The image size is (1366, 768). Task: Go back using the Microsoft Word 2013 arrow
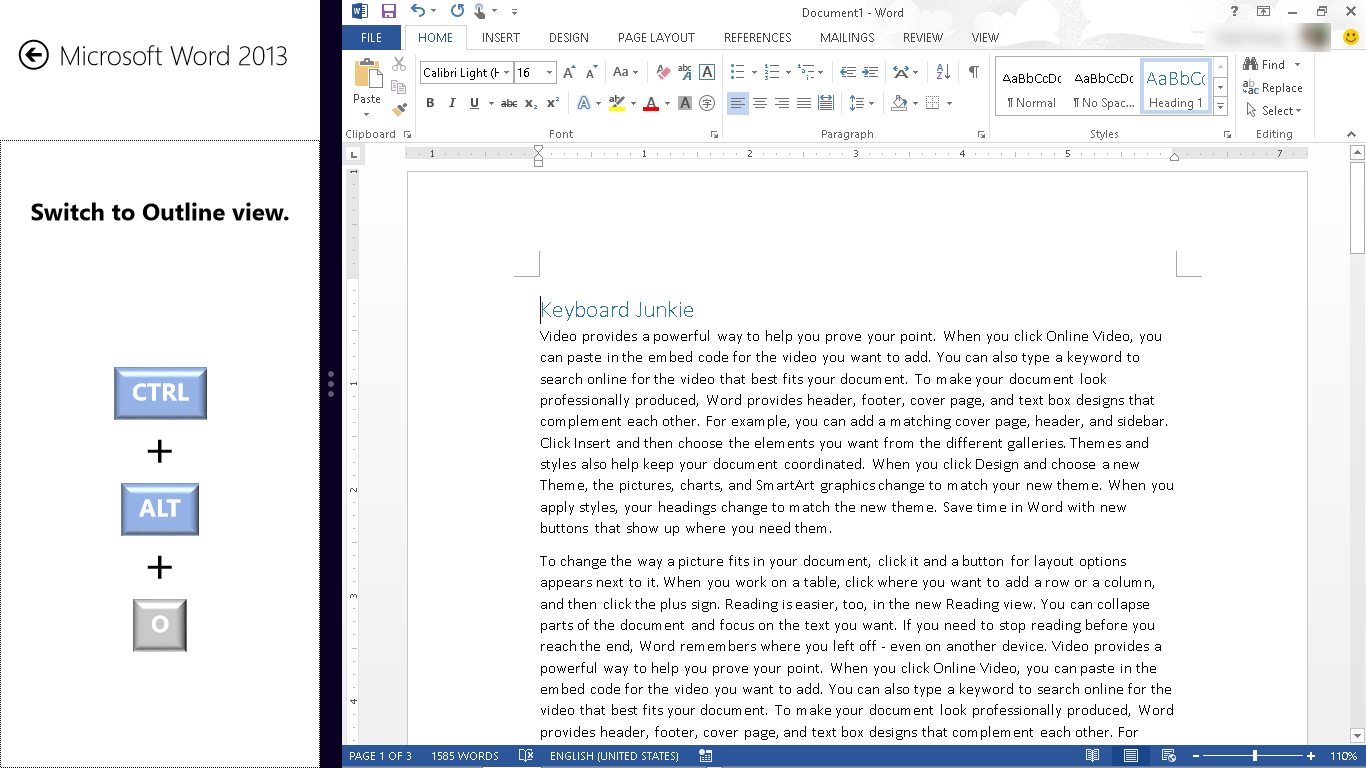pos(34,55)
